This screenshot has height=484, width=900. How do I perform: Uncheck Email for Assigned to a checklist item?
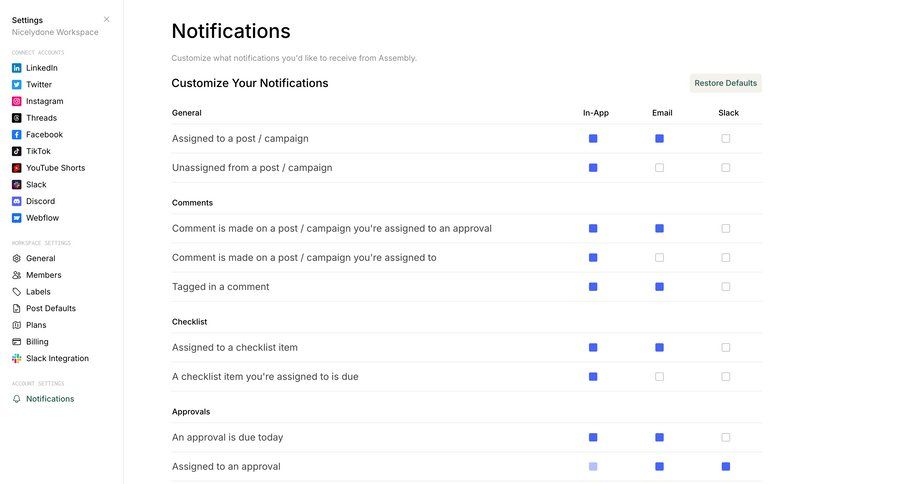[660, 347]
